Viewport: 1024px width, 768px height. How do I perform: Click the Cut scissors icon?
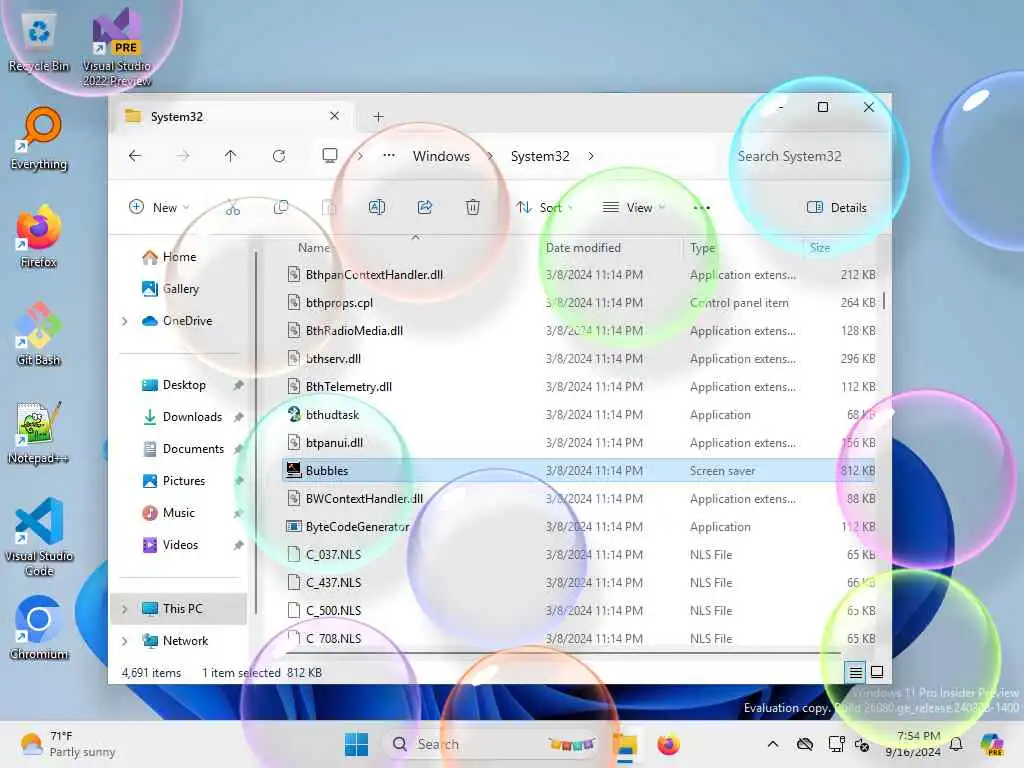233,208
